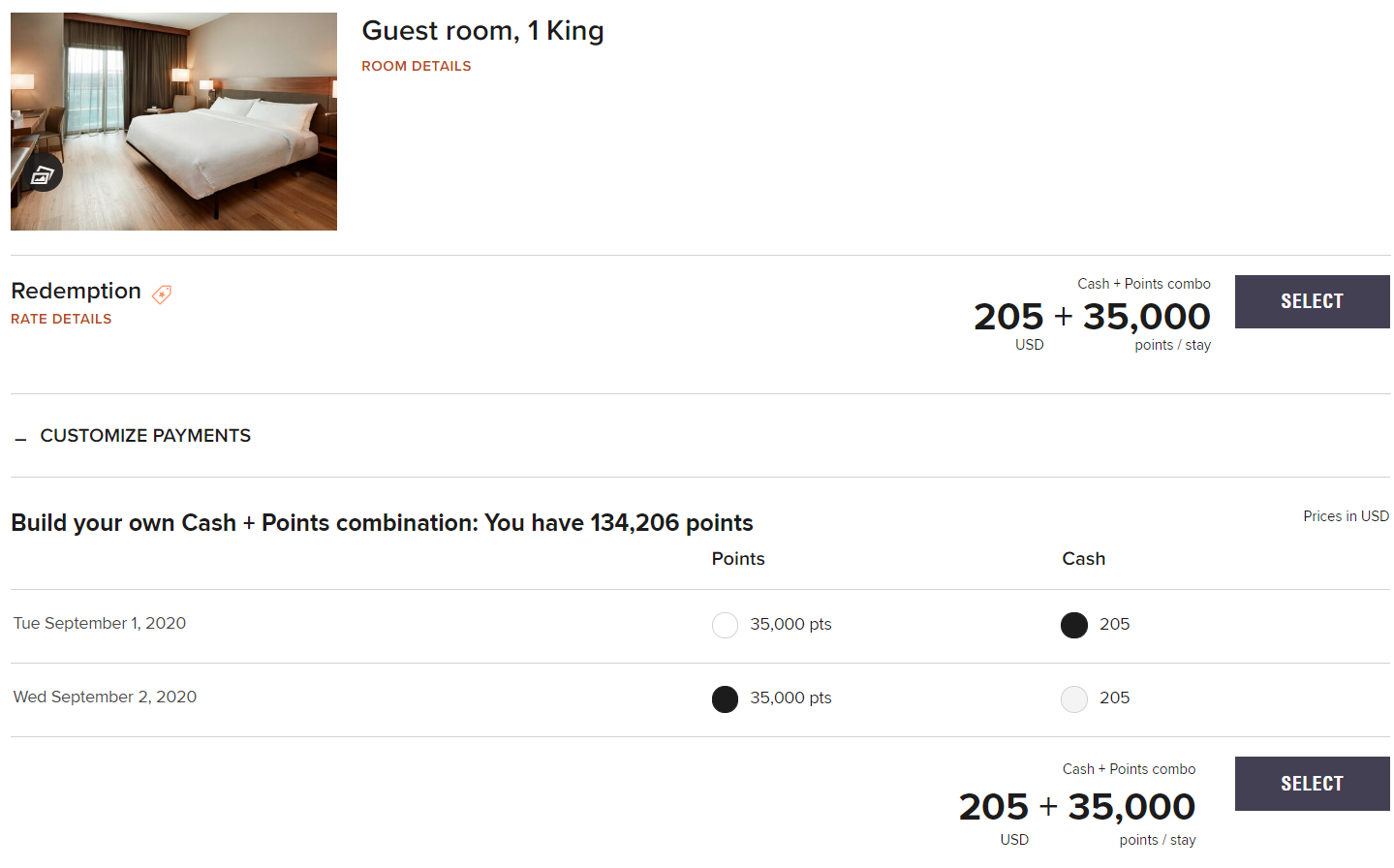Select 205 cash for Wed September 2

[x=1074, y=698]
